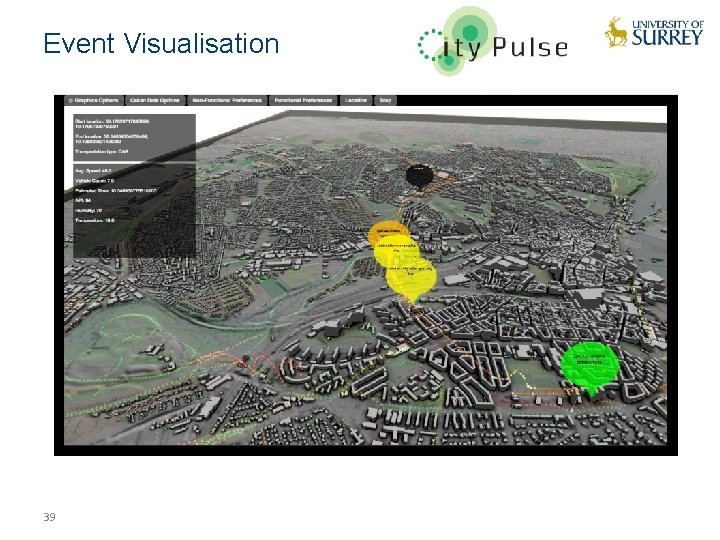Screen dimensions: 720x540
Task: Click the Transportation type CAR text
Action: click(101, 152)
